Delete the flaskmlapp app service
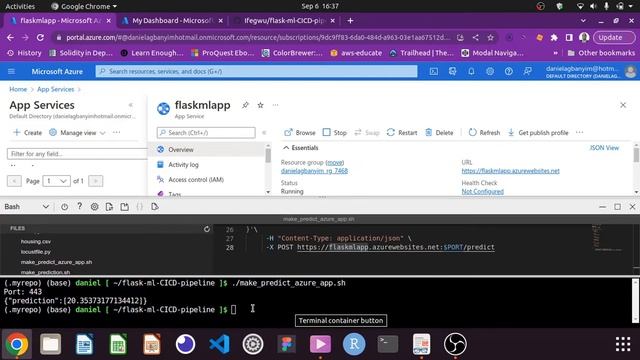Screen dimensions: 640x360 click(439, 133)
